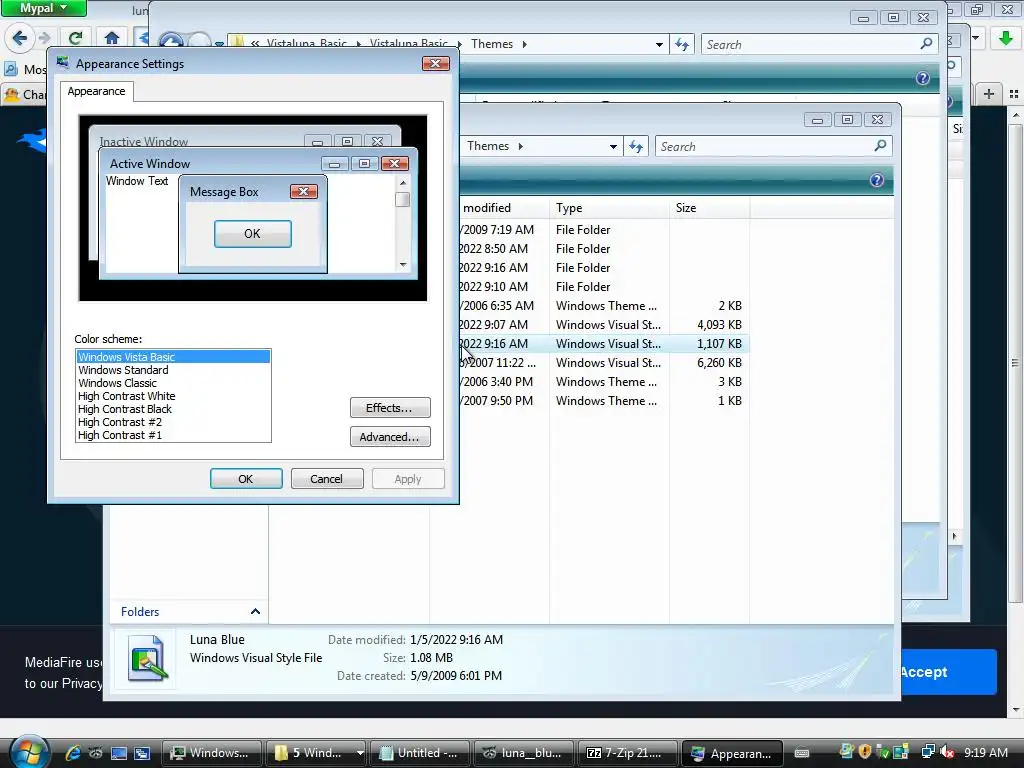Viewport: 1024px width, 768px height.
Task: Click the taskbar clock showing 9:19 AM
Action: pos(985,752)
